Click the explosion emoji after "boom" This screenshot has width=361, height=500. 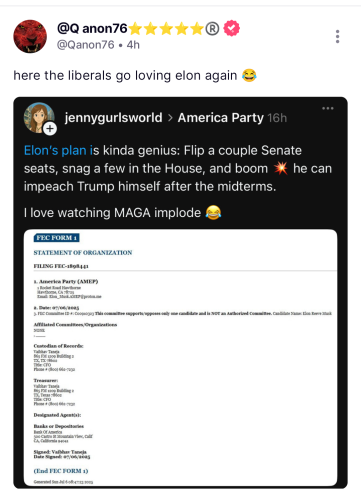coord(281,168)
